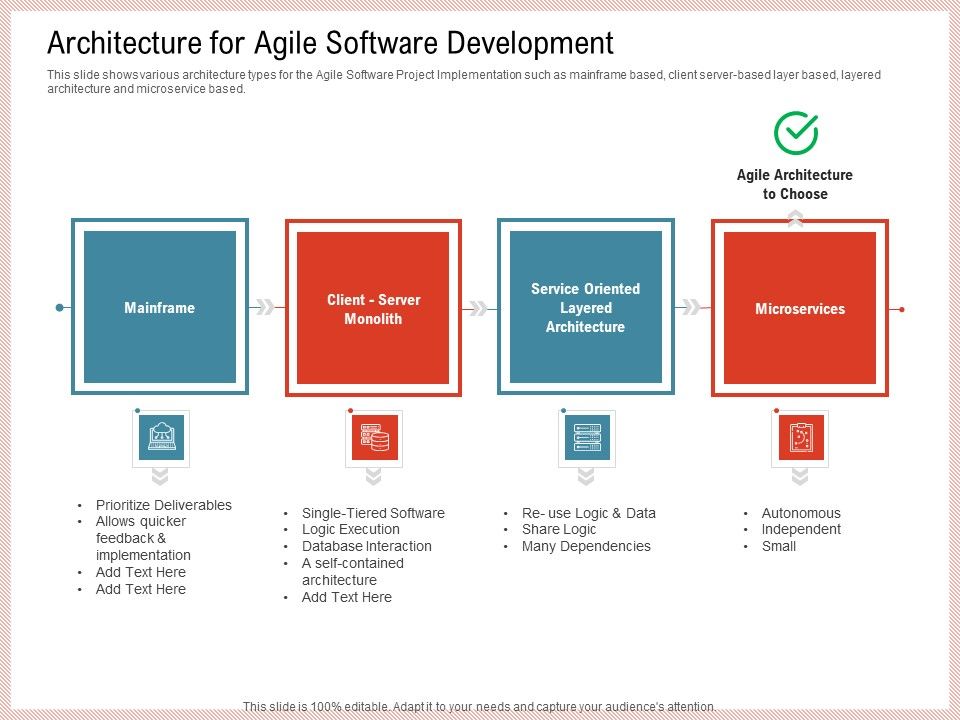Click the footer text This slide is 100% editable
This screenshot has height=720, width=960.
[479, 706]
